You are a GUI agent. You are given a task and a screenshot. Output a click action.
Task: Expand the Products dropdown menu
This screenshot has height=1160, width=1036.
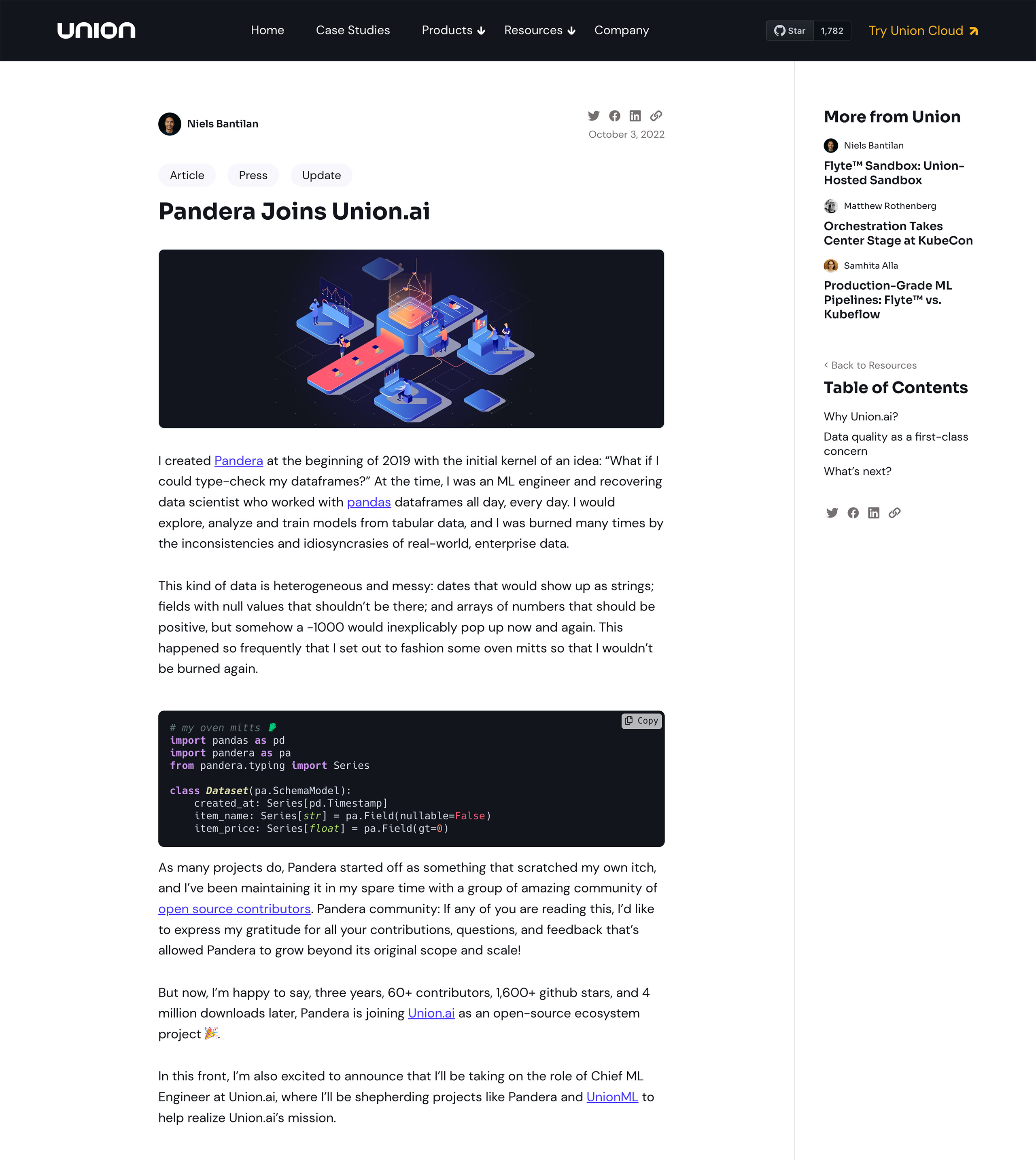[x=453, y=31]
